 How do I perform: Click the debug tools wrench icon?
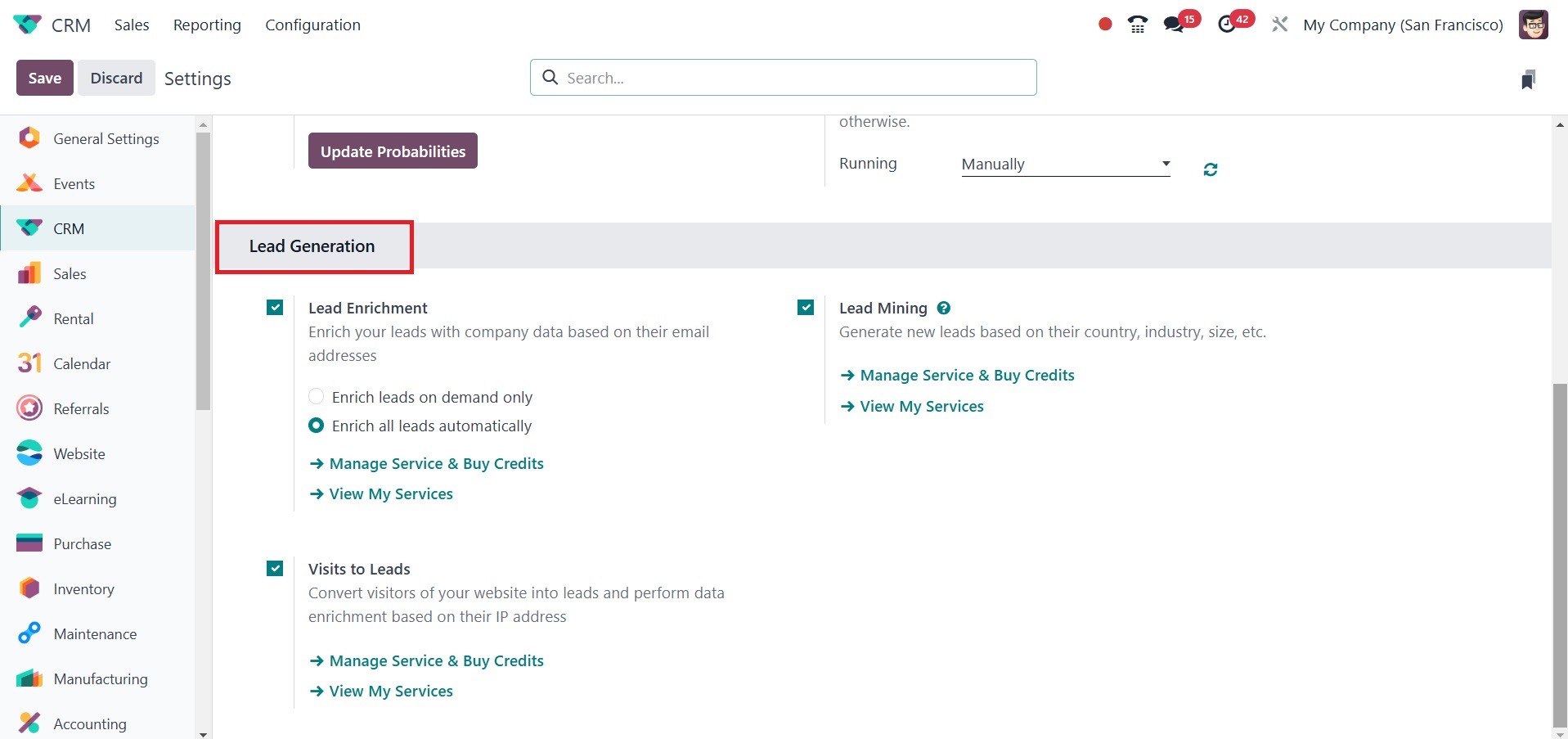1279,25
